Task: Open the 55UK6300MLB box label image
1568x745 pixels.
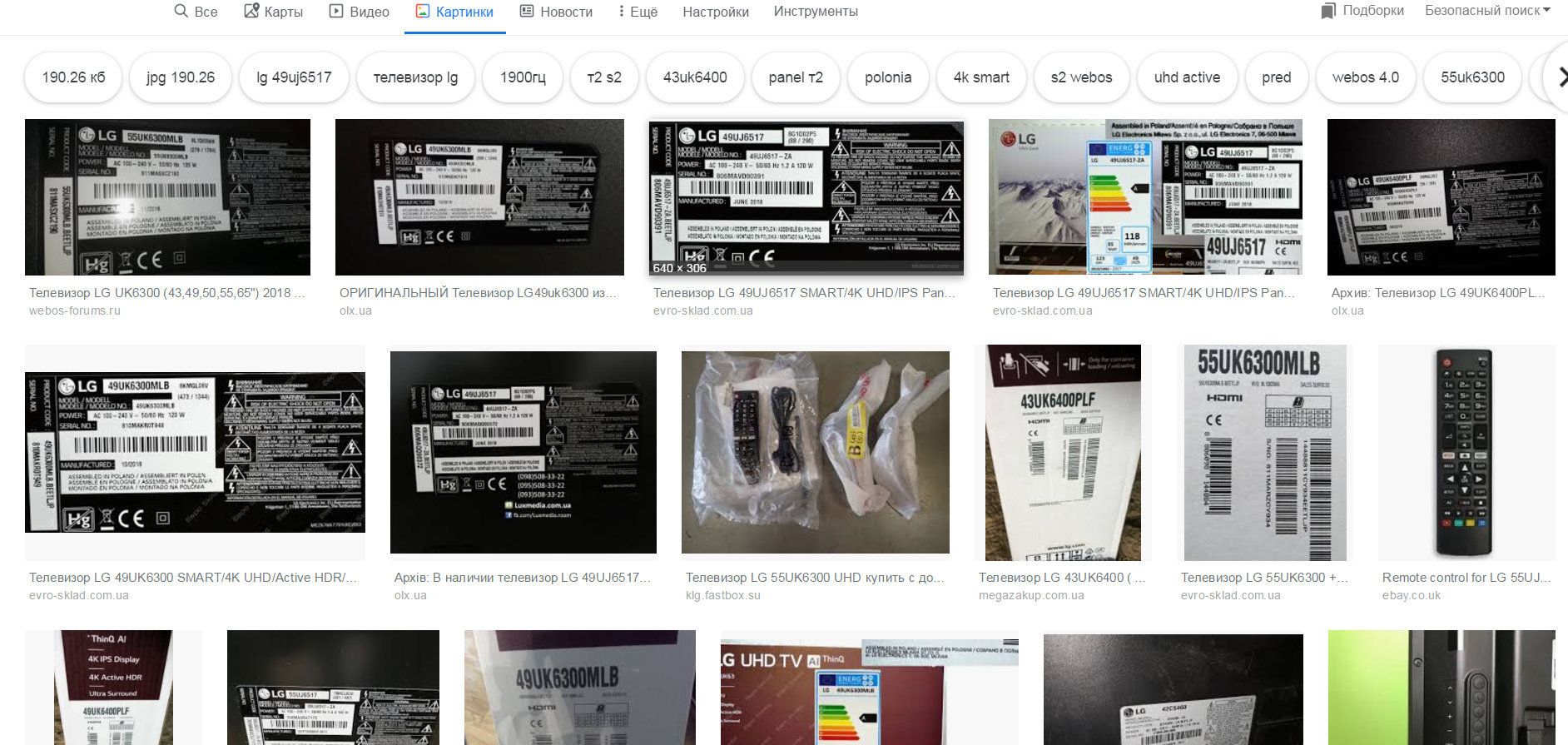Action: (x=1264, y=452)
